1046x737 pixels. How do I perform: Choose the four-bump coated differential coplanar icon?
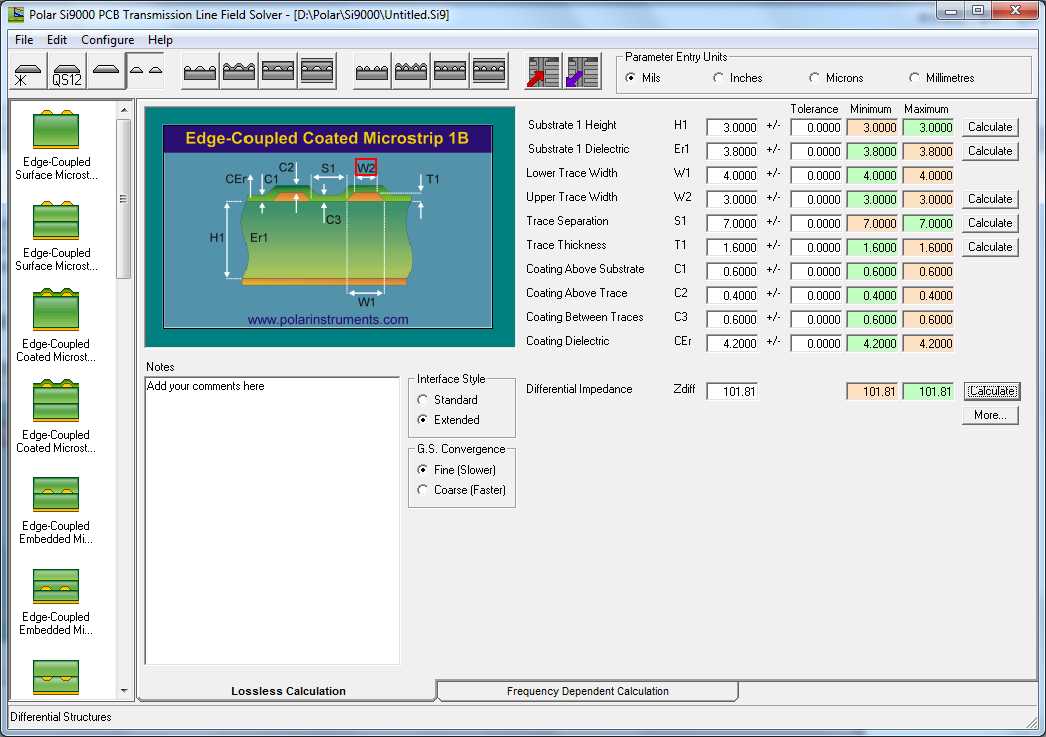pos(411,71)
